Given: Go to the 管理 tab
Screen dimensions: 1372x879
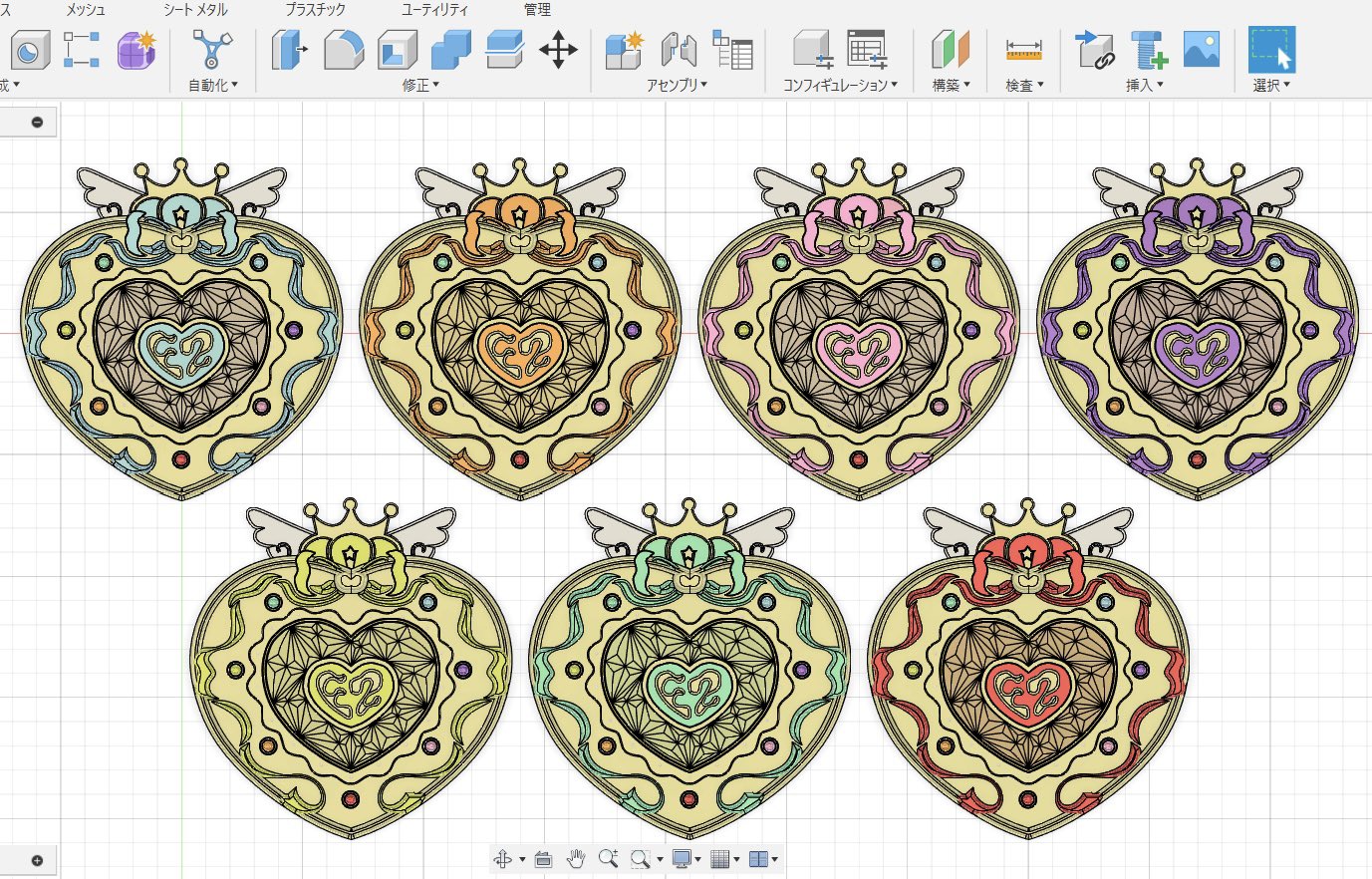Looking at the screenshot, I should point(537,9).
